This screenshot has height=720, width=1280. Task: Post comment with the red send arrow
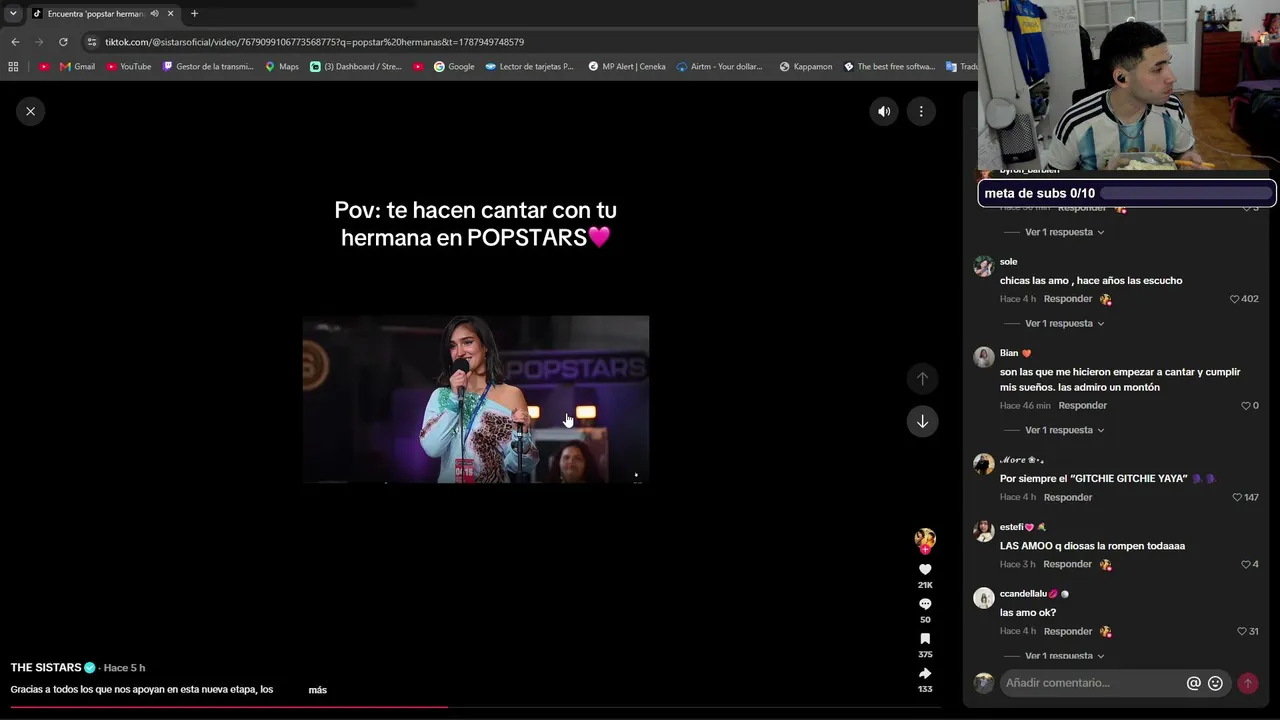point(1247,683)
